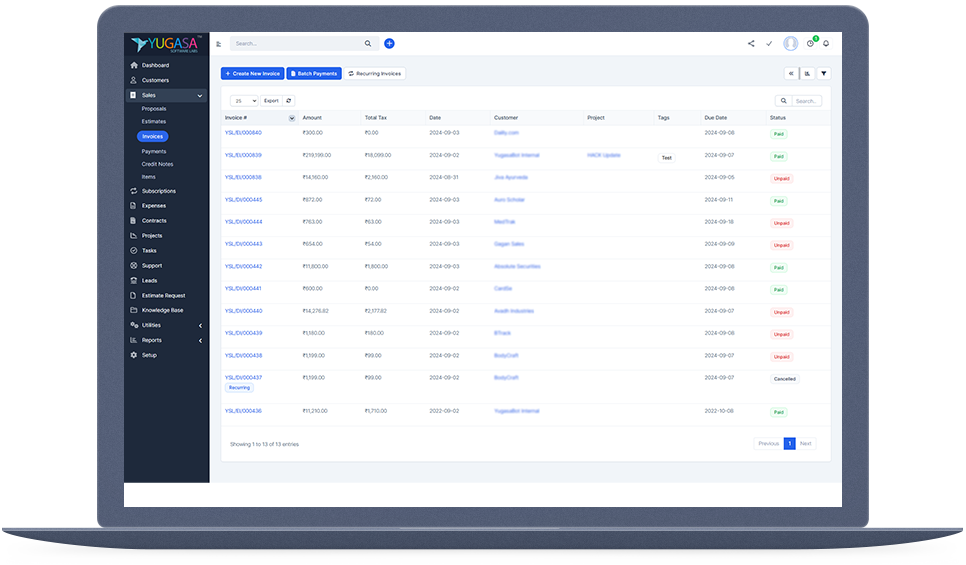The image size is (966, 565).
Task: Click the Cancelled status badge
Action: (785, 379)
